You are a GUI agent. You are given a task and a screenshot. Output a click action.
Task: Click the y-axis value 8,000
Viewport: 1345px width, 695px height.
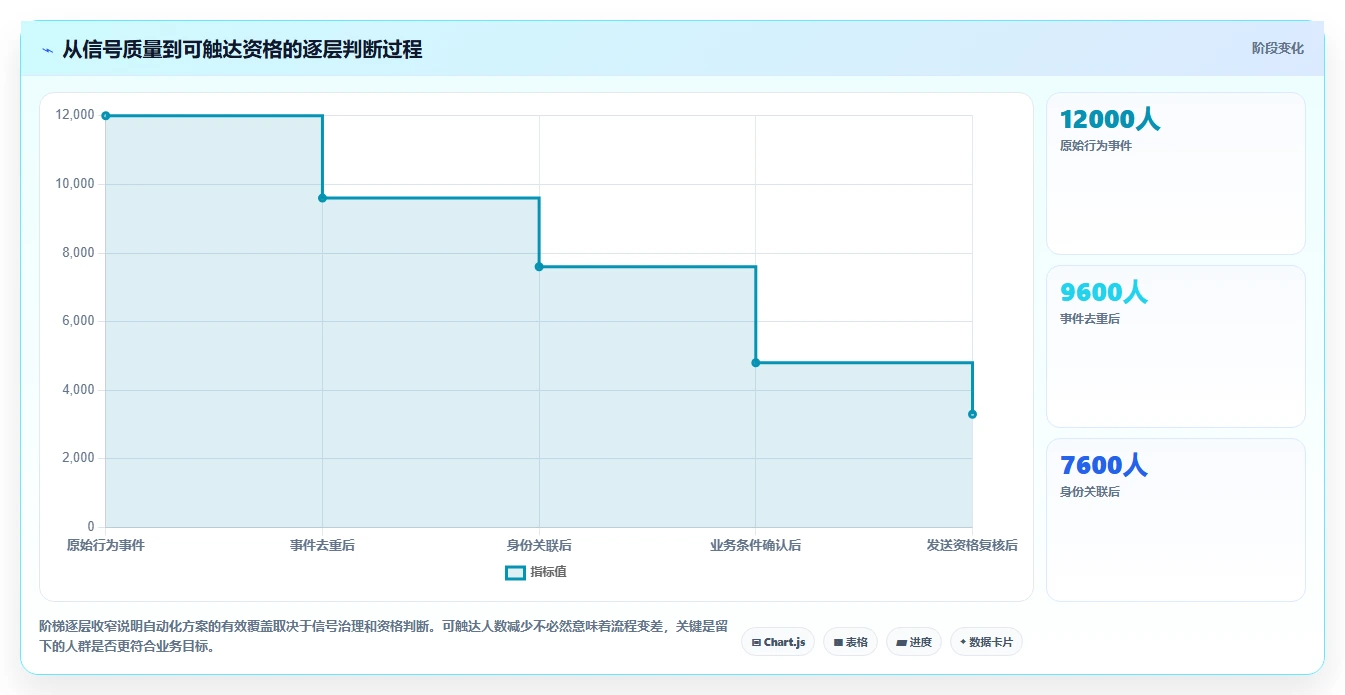point(78,253)
